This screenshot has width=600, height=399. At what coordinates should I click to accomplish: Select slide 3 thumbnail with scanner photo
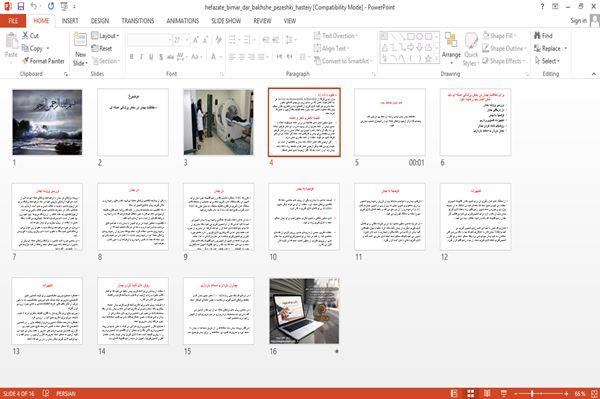(218, 122)
